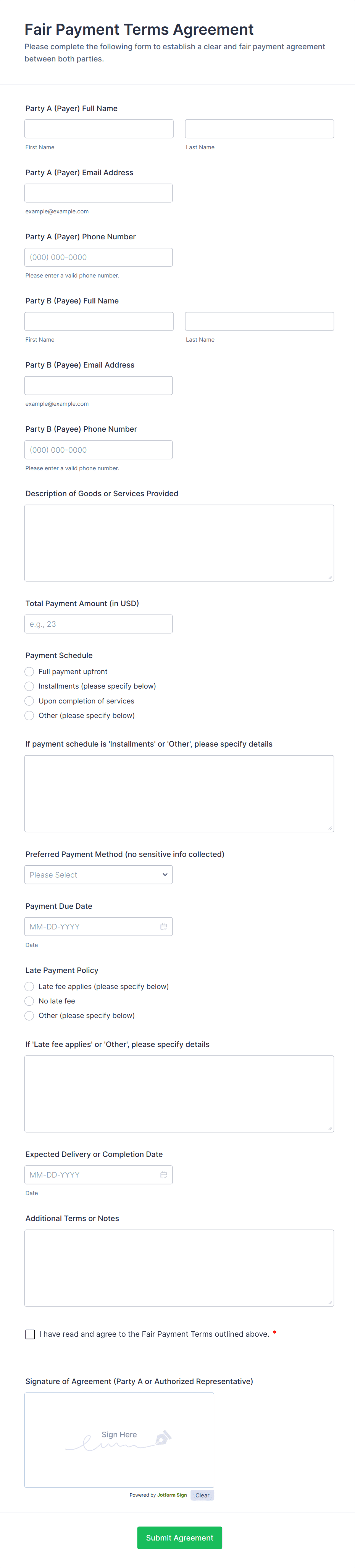This screenshot has height=1568, width=355.
Task: Click the Additional Terms or Notes textarea
Action: [179, 1268]
